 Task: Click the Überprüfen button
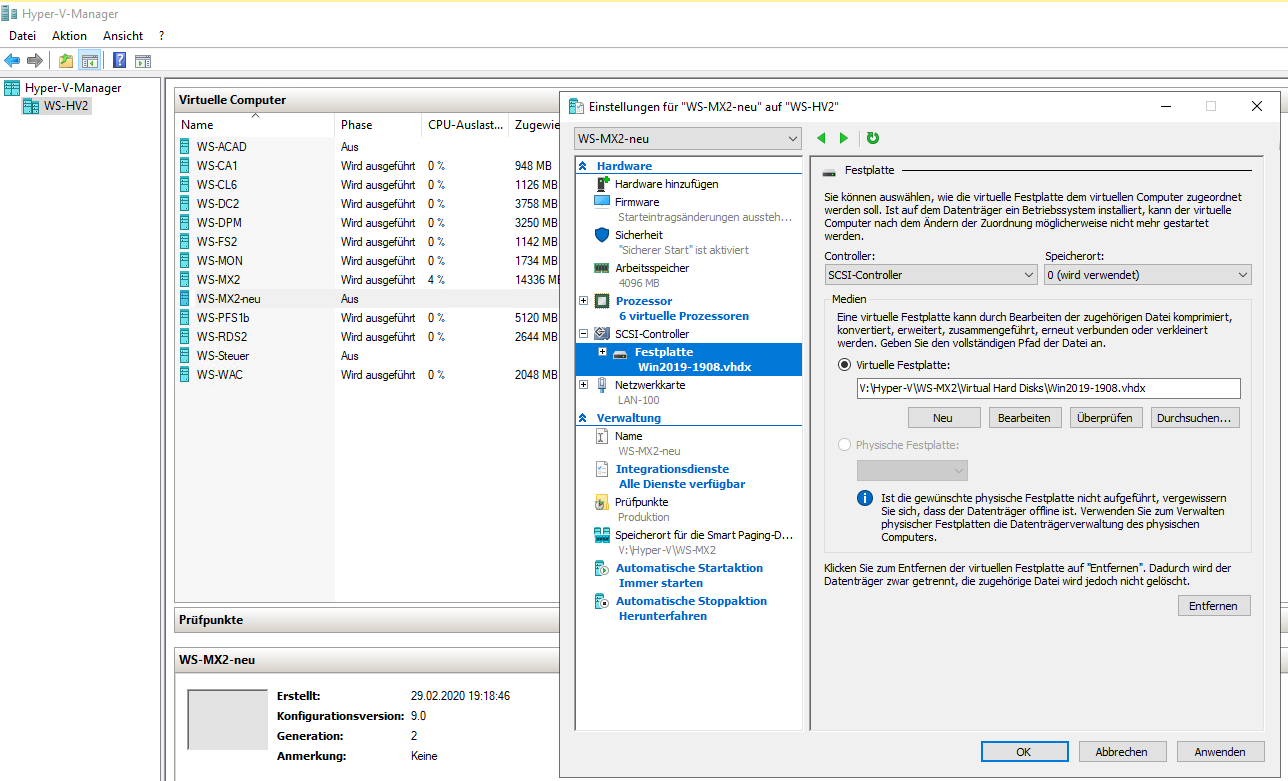click(1105, 418)
